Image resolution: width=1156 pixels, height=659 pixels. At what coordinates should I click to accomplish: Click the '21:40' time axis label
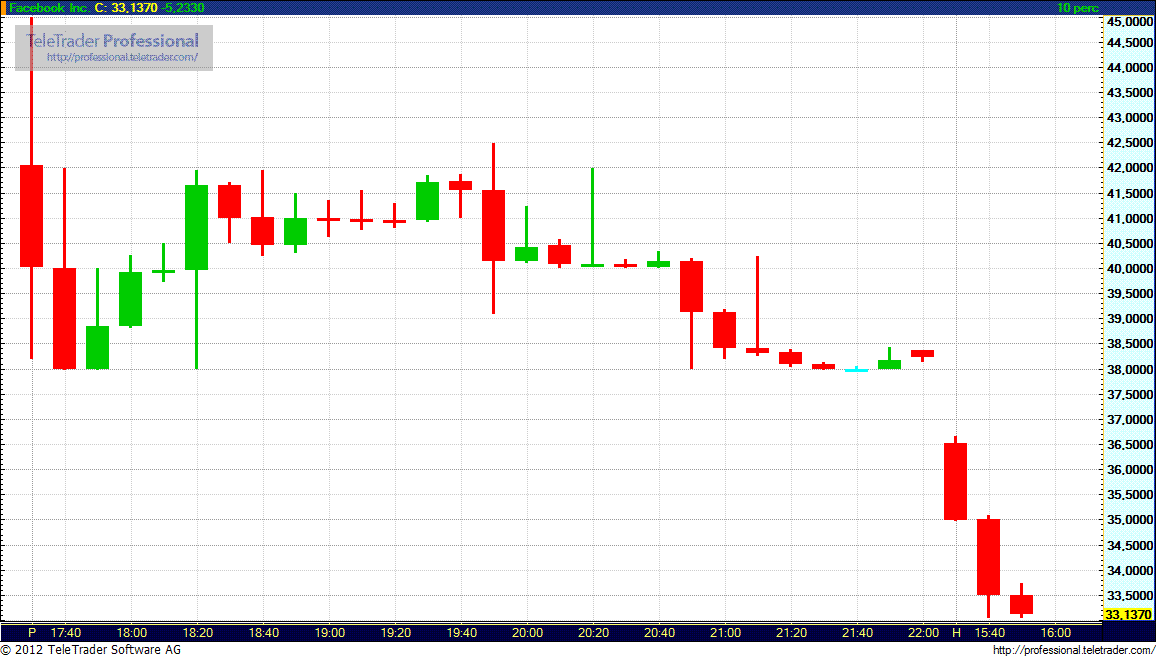pos(857,632)
